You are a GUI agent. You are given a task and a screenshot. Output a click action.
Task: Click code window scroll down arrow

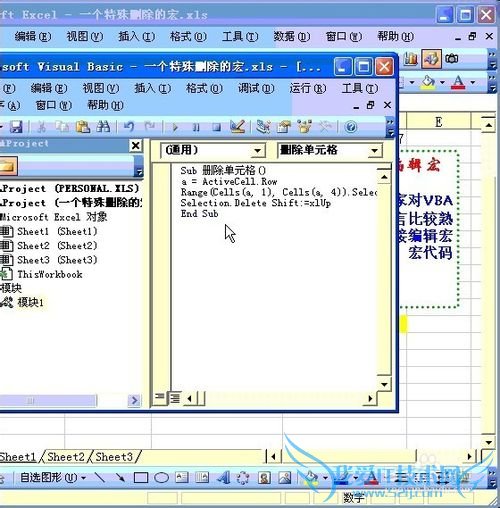pos(384,384)
